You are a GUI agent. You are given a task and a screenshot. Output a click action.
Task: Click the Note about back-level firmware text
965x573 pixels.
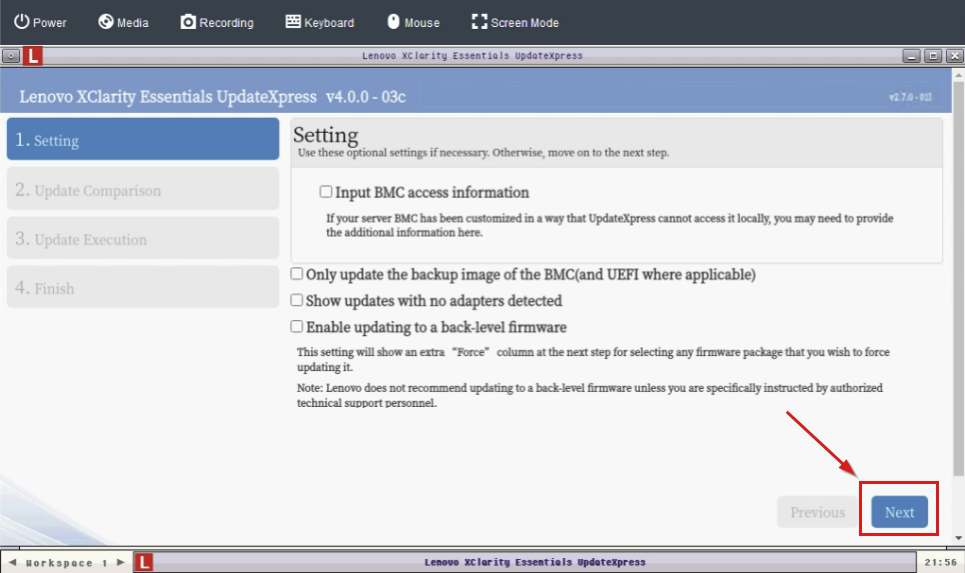[590, 395]
